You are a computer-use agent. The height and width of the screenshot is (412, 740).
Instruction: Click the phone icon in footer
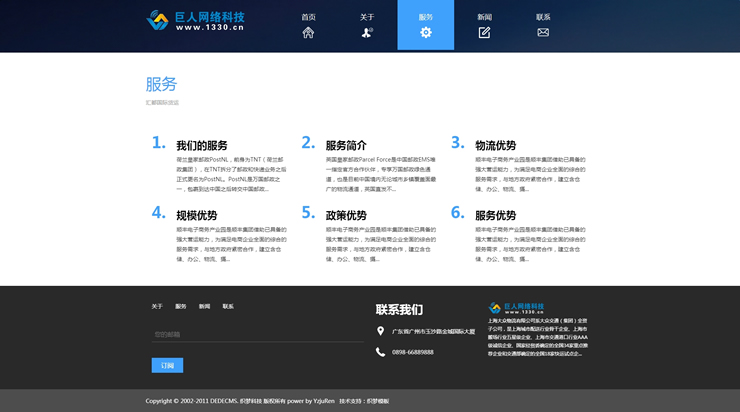pyautogui.click(x=380, y=352)
